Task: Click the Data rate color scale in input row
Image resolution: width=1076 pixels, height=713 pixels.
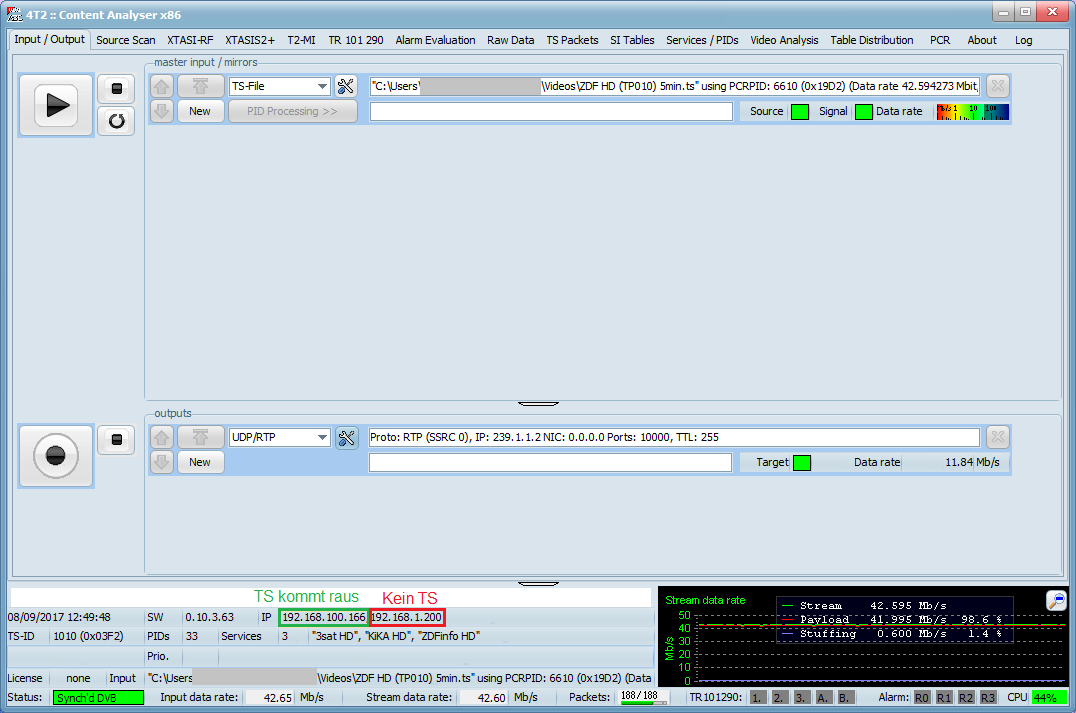Action: click(x=972, y=112)
